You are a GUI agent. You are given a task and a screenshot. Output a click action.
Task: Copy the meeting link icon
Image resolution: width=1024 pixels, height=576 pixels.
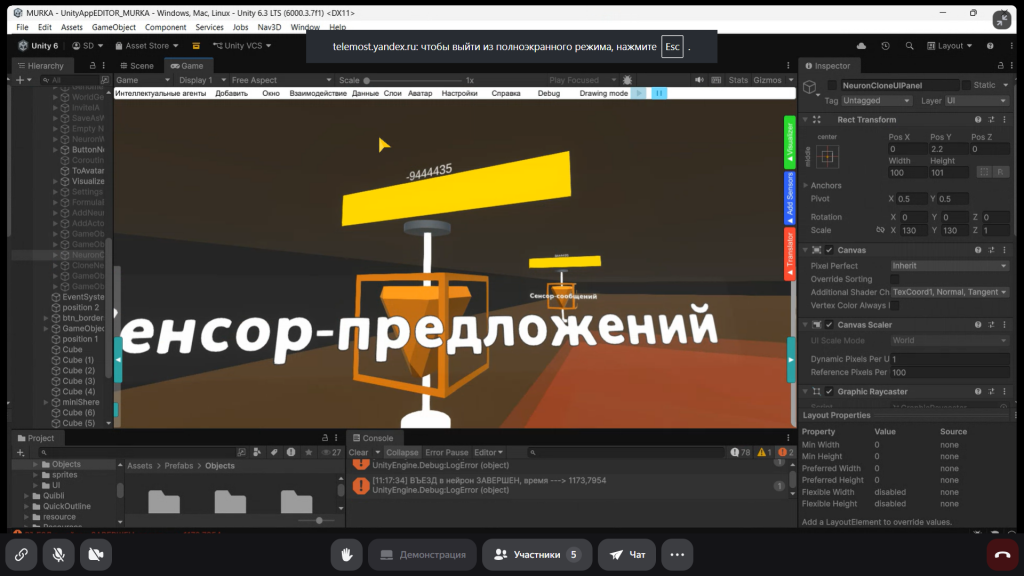[x=20, y=554]
